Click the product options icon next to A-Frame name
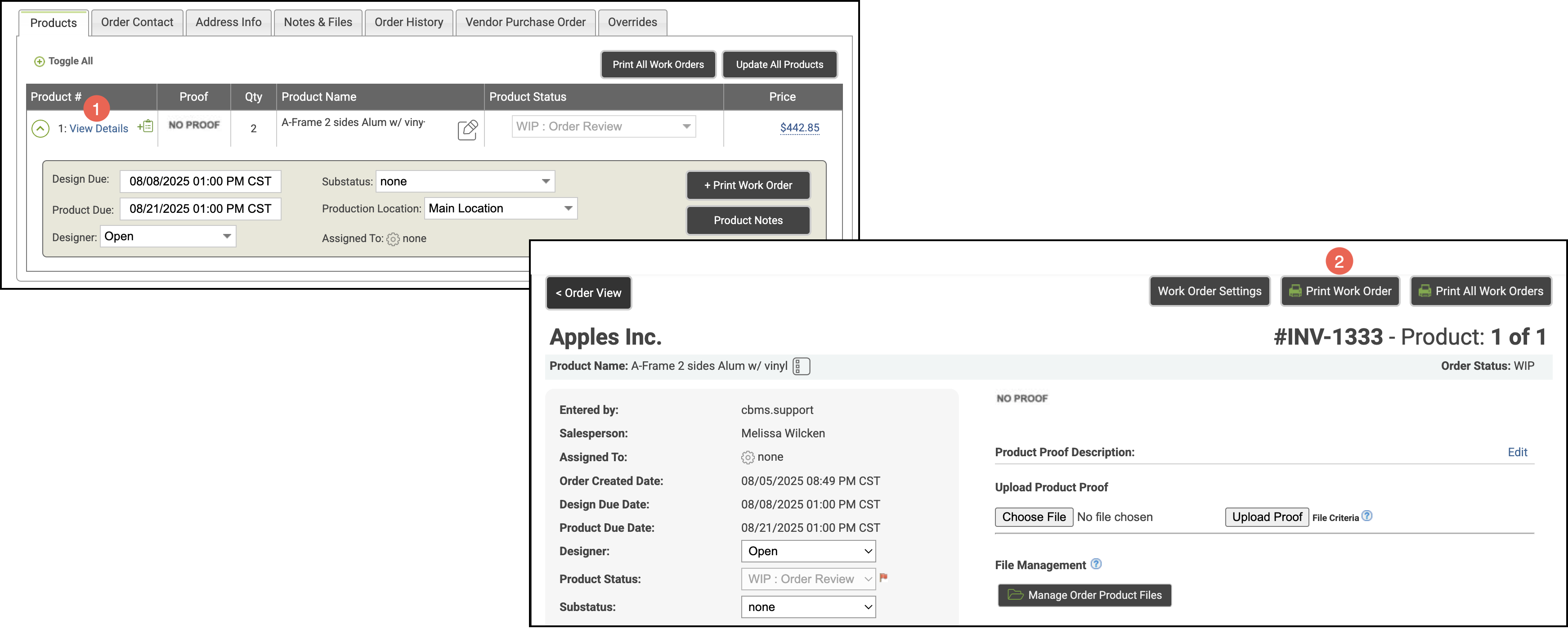 (x=801, y=367)
